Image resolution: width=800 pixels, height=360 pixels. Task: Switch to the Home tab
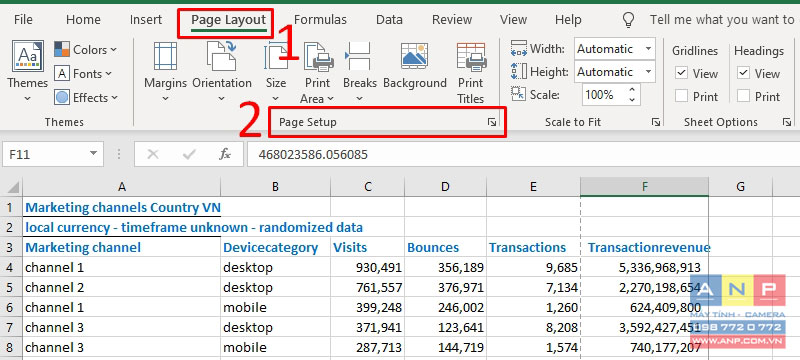(83, 20)
